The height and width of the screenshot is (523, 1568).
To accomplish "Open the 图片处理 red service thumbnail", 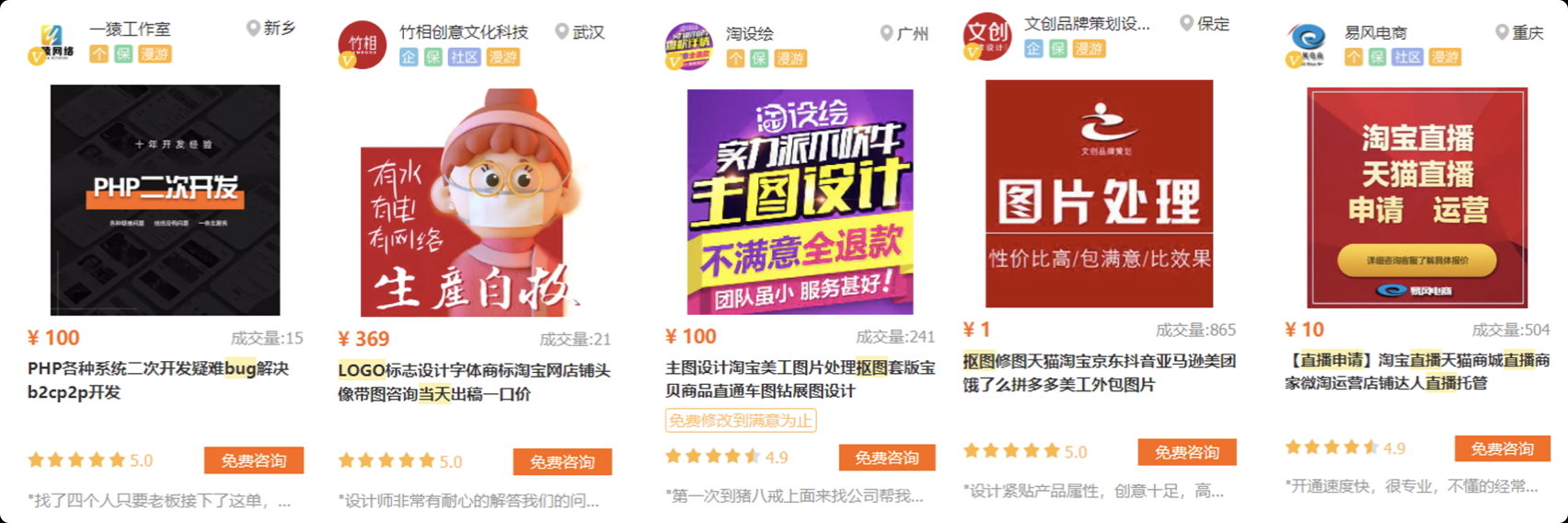I will [1099, 193].
